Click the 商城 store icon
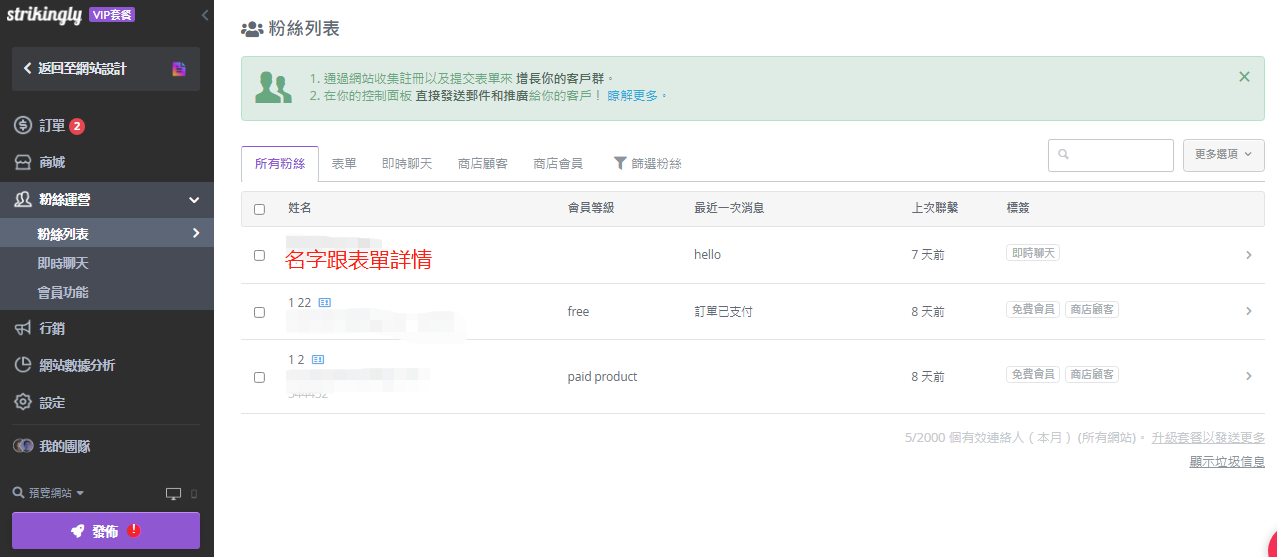This screenshot has width=1277, height=557. [23, 162]
